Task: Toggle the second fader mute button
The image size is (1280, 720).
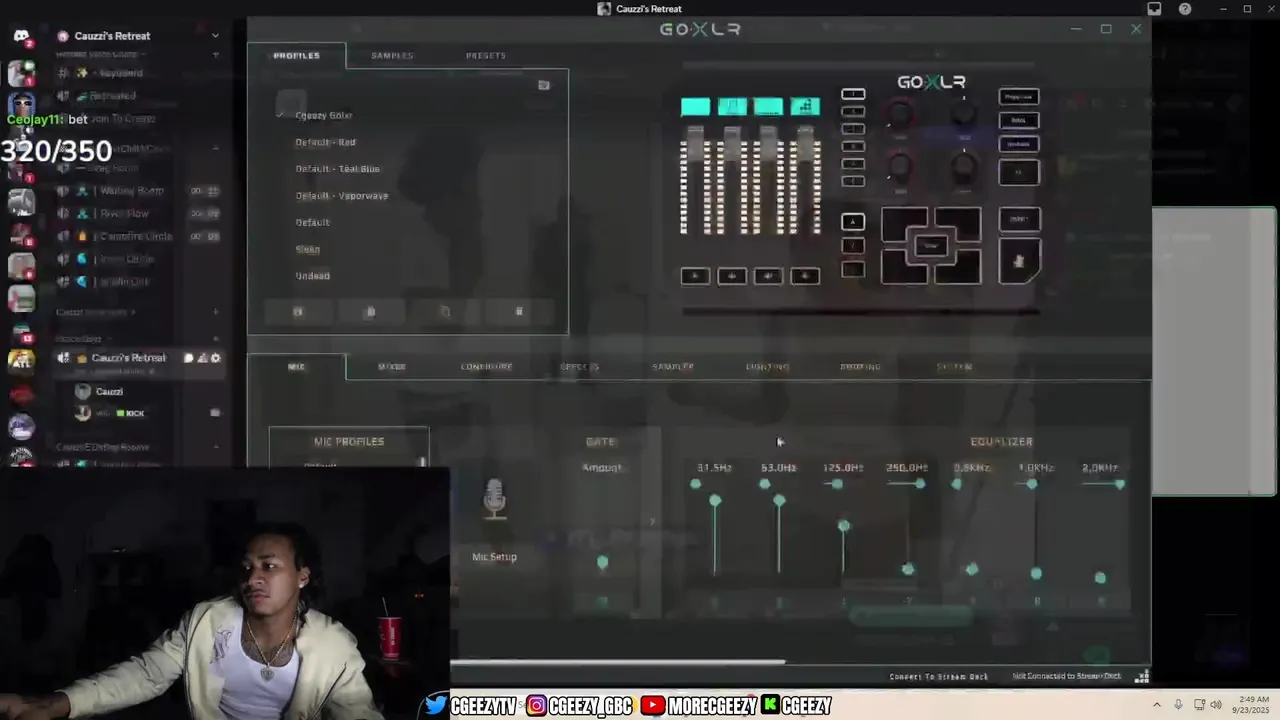Action: [732, 276]
